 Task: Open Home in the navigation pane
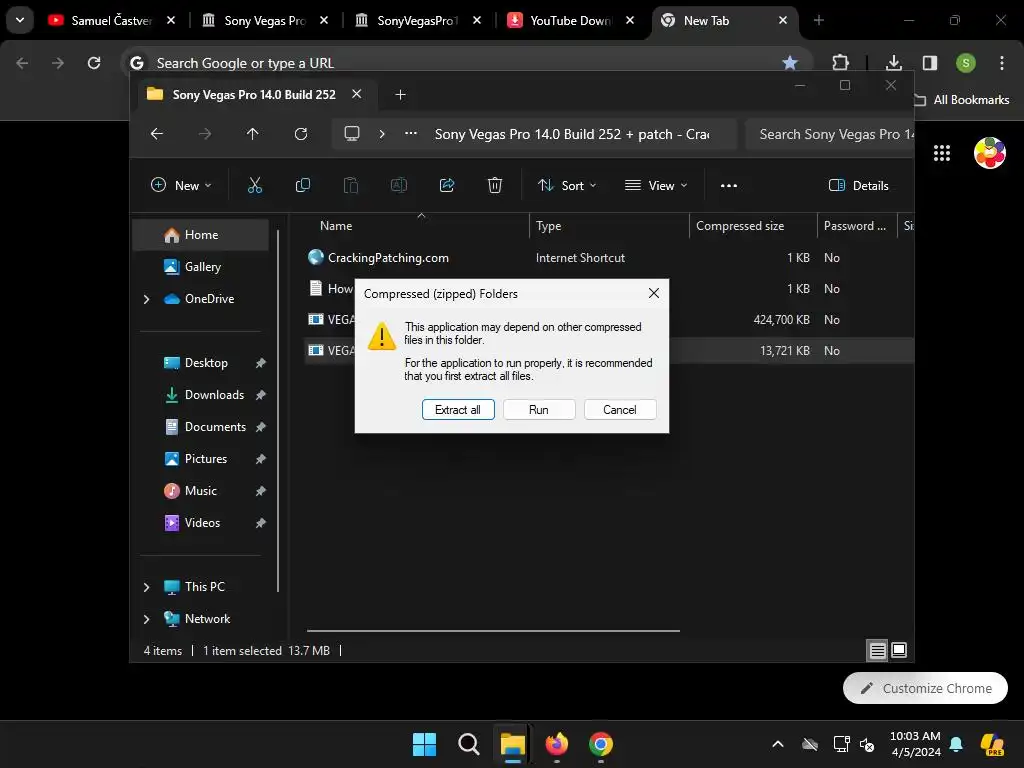pyautogui.click(x=200, y=234)
